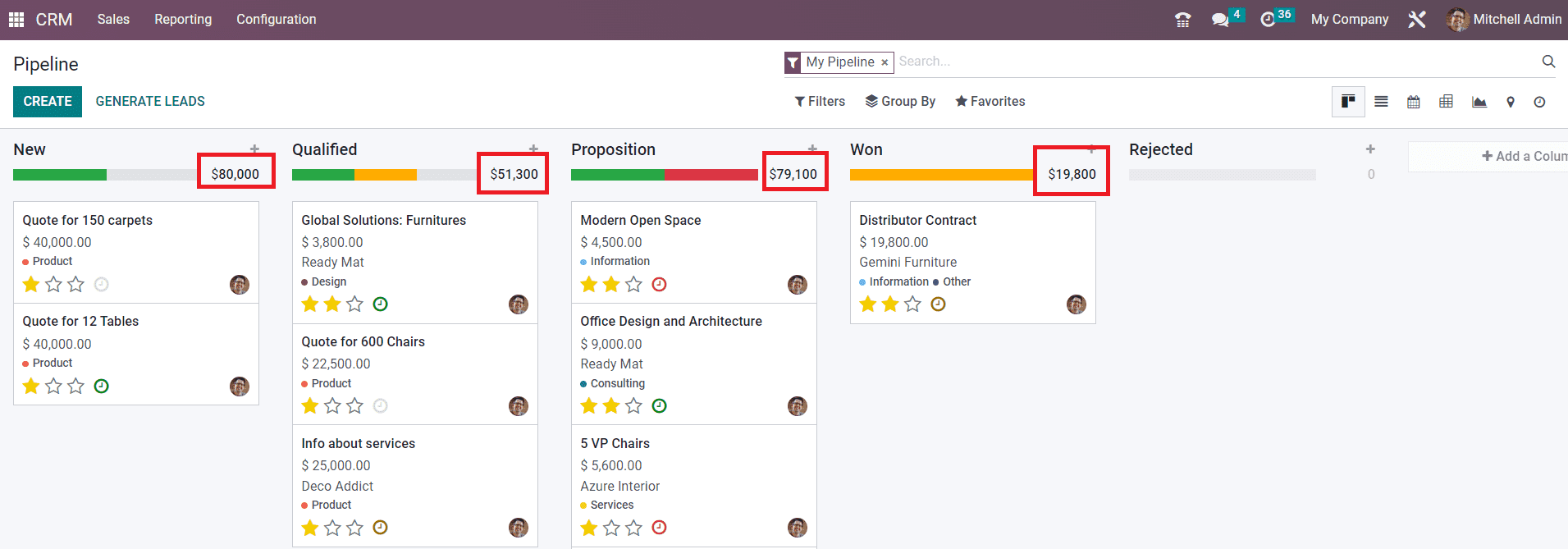This screenshot has height=549, width=1568.
Task: Set third star on Quote for 150 carpets
Action: (75, 285)
